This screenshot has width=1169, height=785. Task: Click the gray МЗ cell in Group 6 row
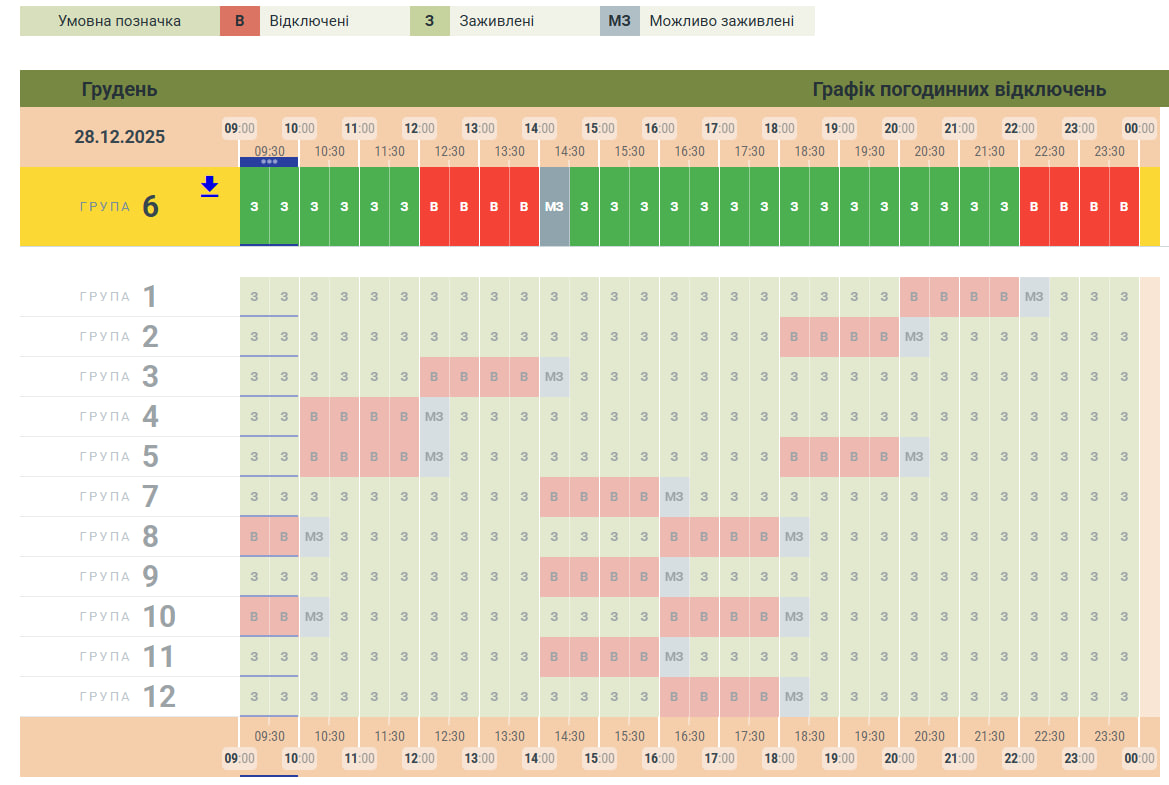click(554, 207)
